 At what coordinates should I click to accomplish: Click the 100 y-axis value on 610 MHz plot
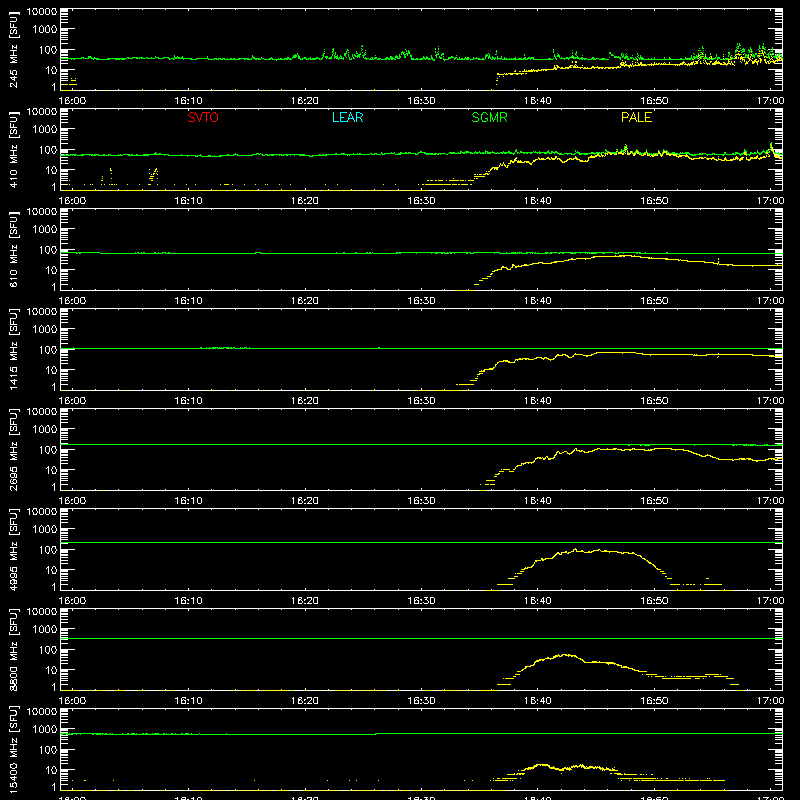point(48,250)
